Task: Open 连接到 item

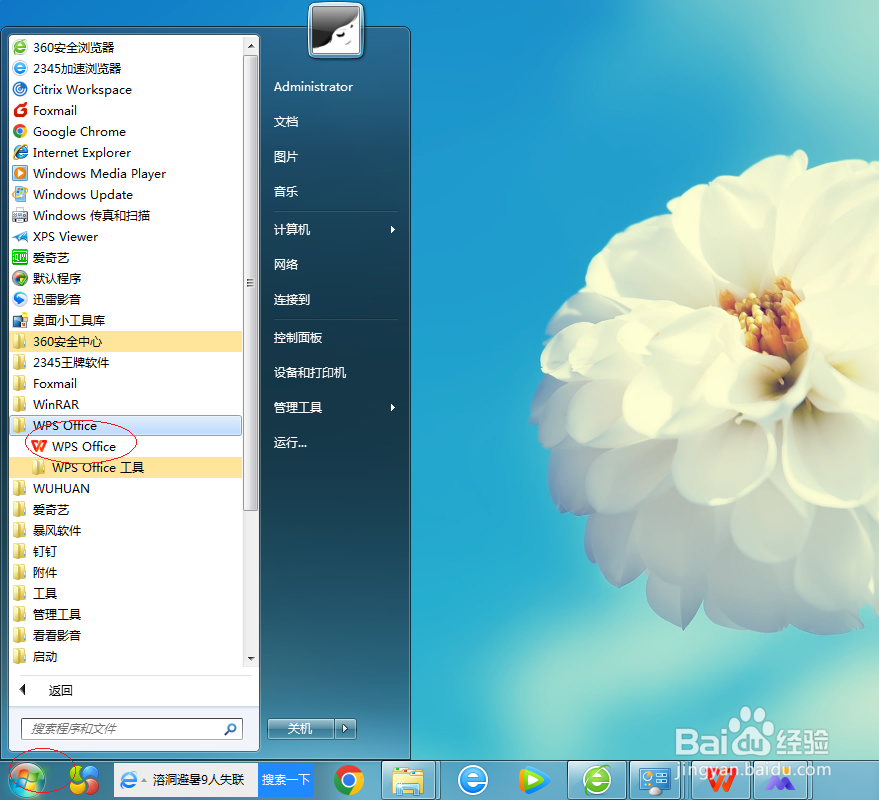Action: pyautogui.click(x=292, y=300)
